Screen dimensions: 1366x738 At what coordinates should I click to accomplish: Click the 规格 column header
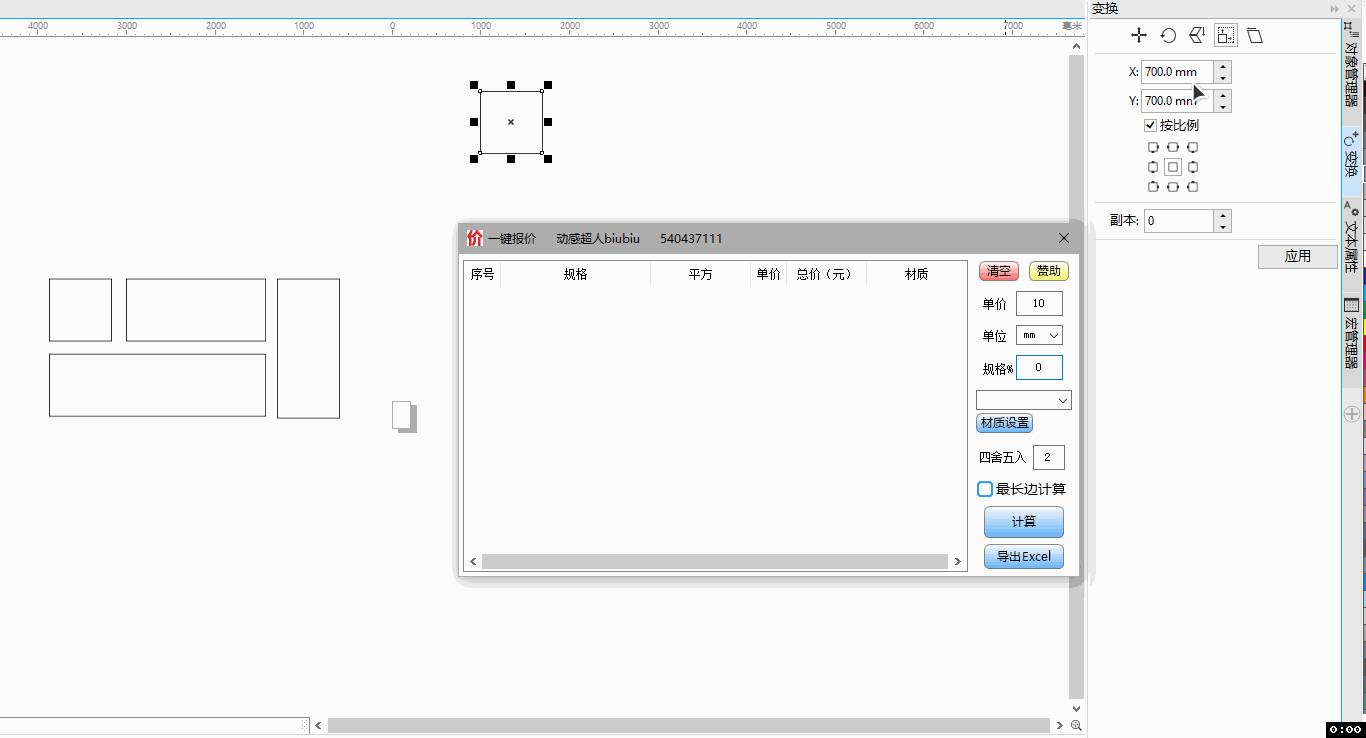(x=575, y=274)
